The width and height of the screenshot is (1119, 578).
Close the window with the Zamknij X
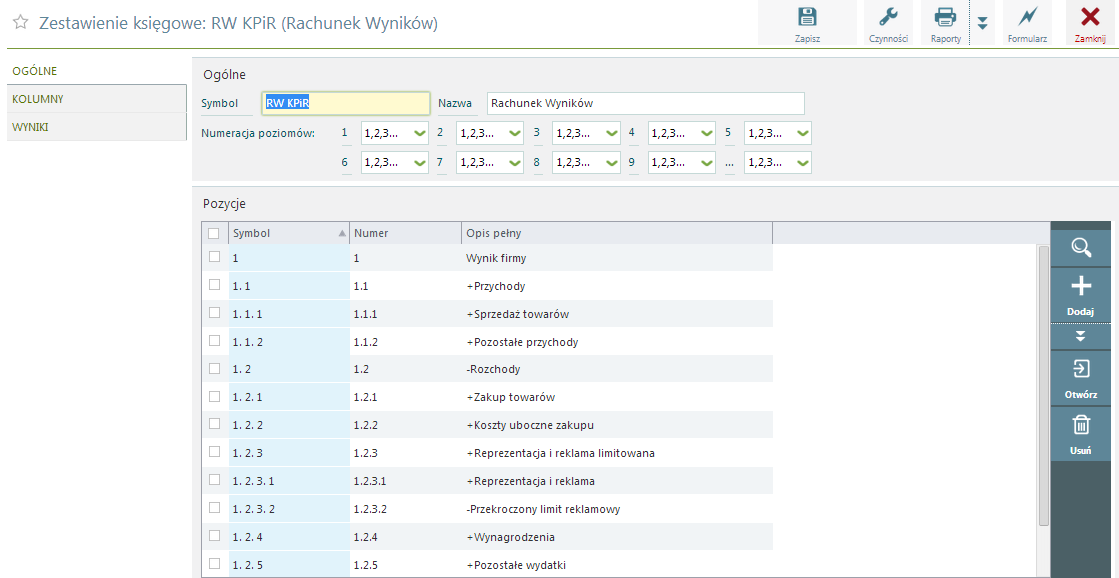click(x=1090, y=24)
